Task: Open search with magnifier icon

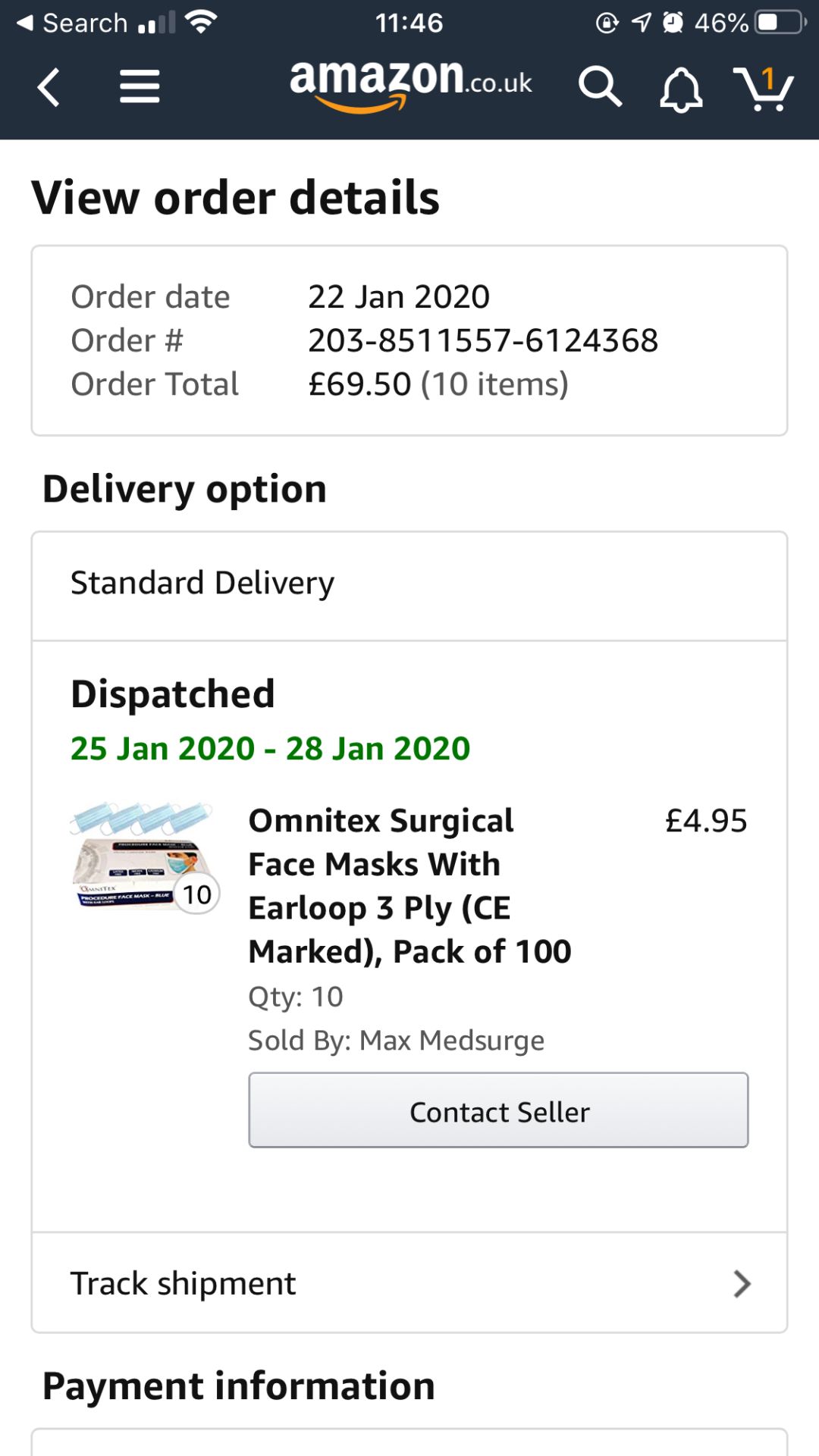Action: [600, 86]
